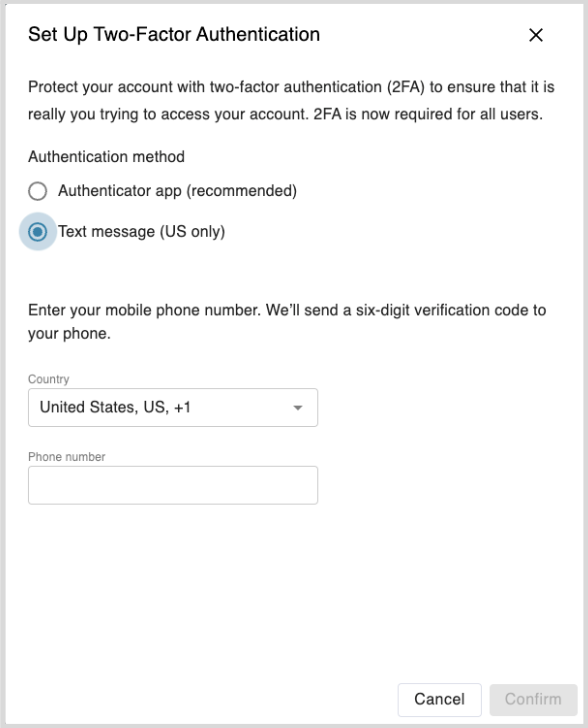Close the Two-Factor Authentication dialog
This screenshot has height=728, width=588.
click(x=536, y=35)
